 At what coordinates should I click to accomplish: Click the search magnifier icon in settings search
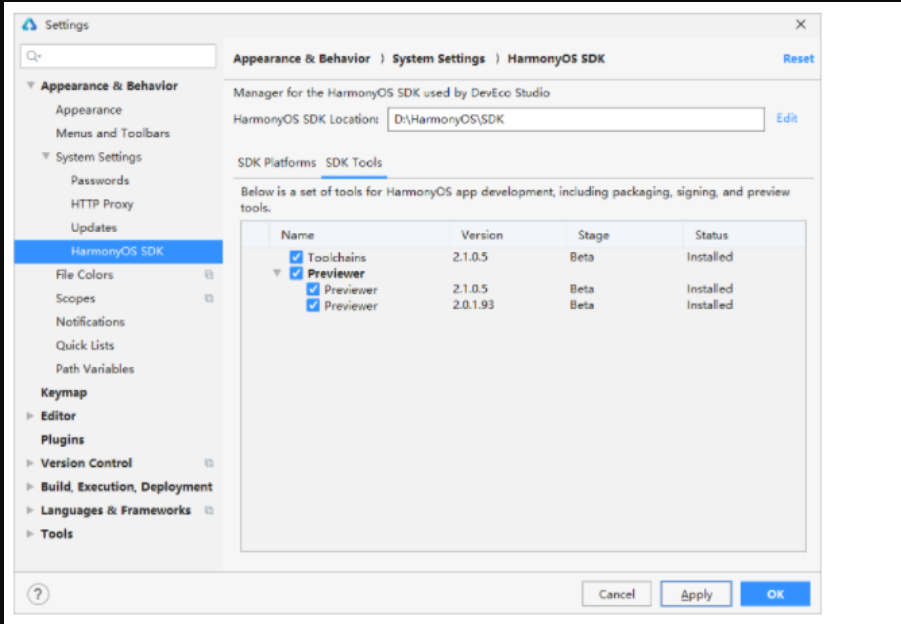click(33, 56)
